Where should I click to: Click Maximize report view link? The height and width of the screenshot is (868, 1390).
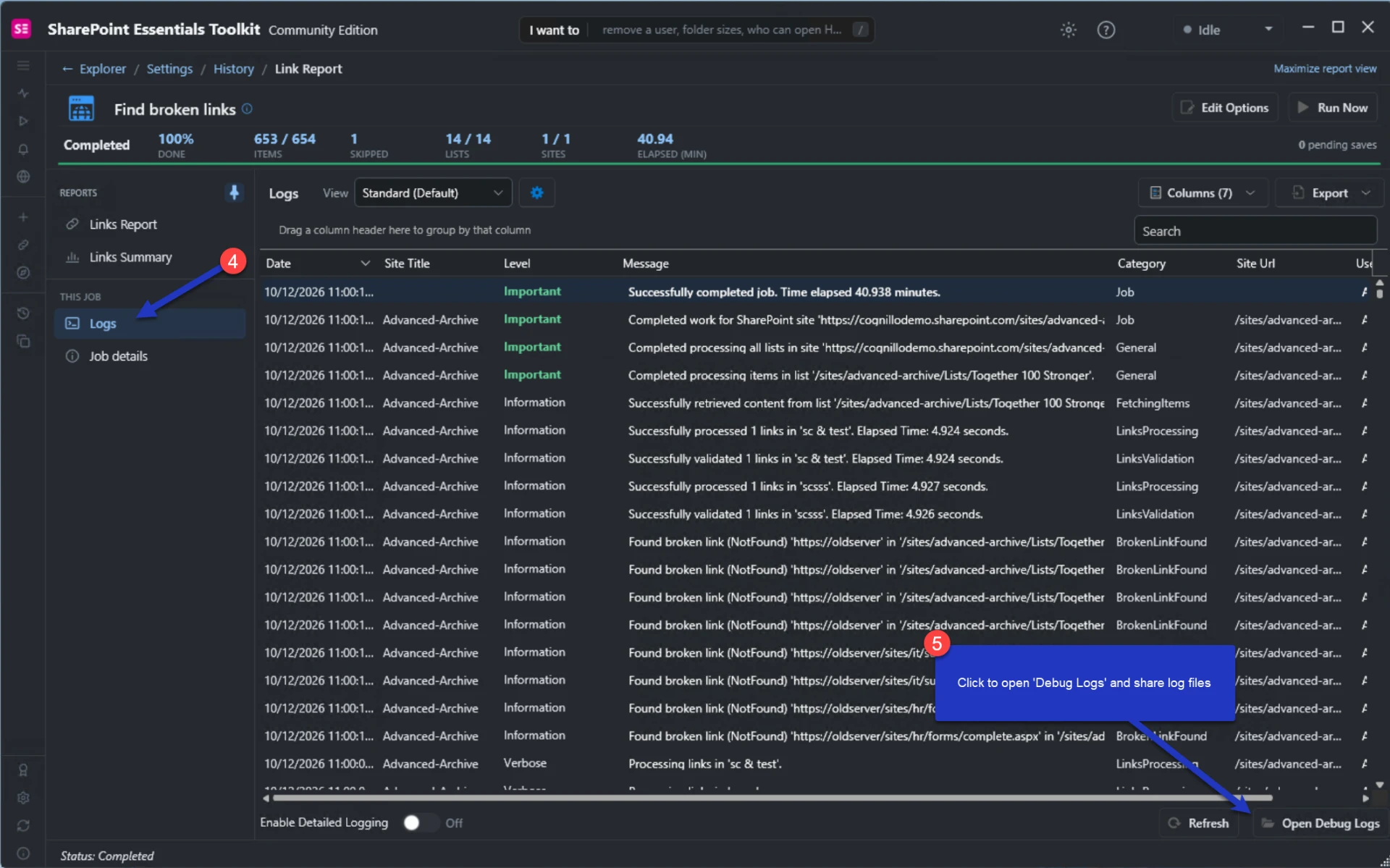click(x=1325, y=68)
